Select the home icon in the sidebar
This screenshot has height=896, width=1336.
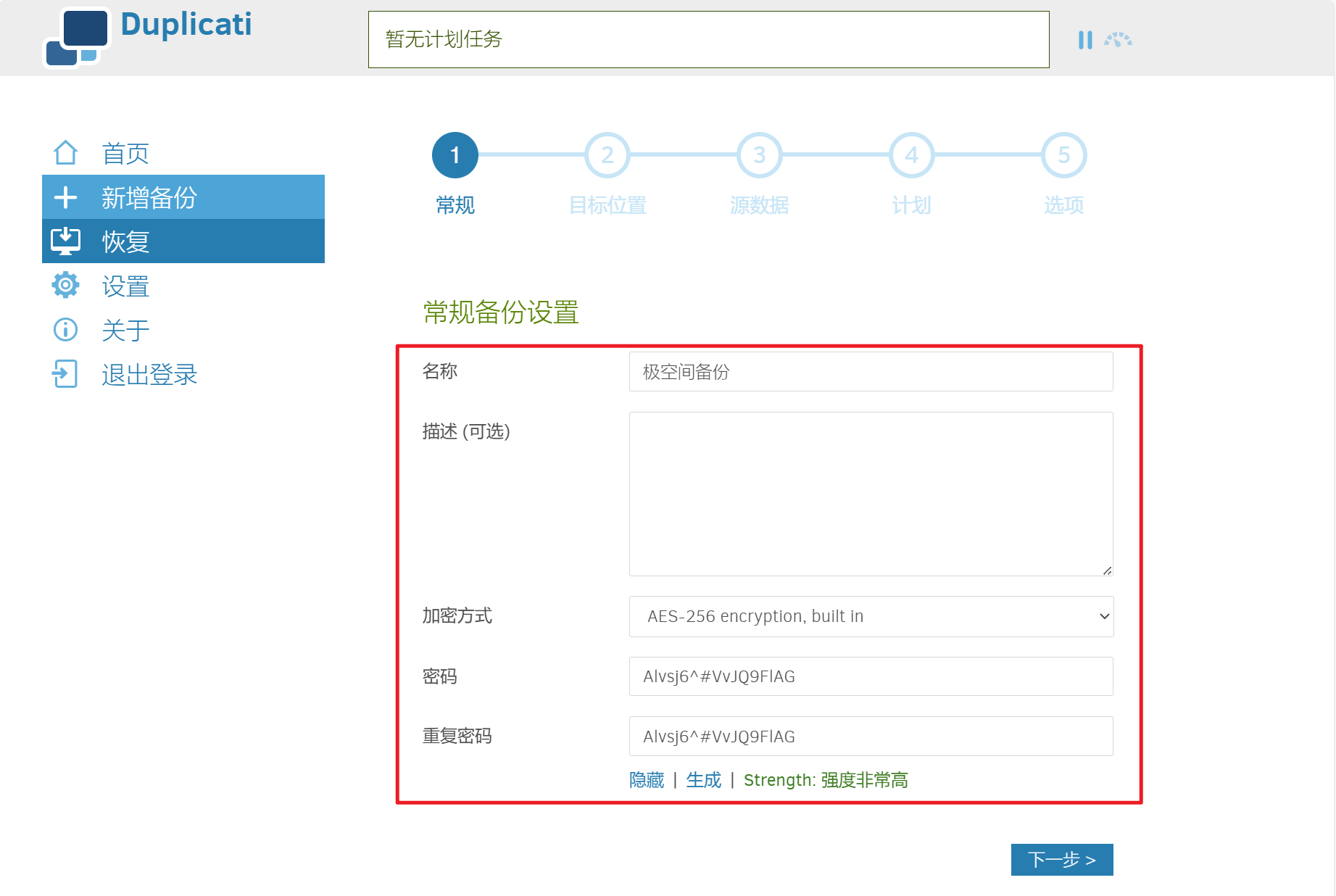(x=66, y=152)
